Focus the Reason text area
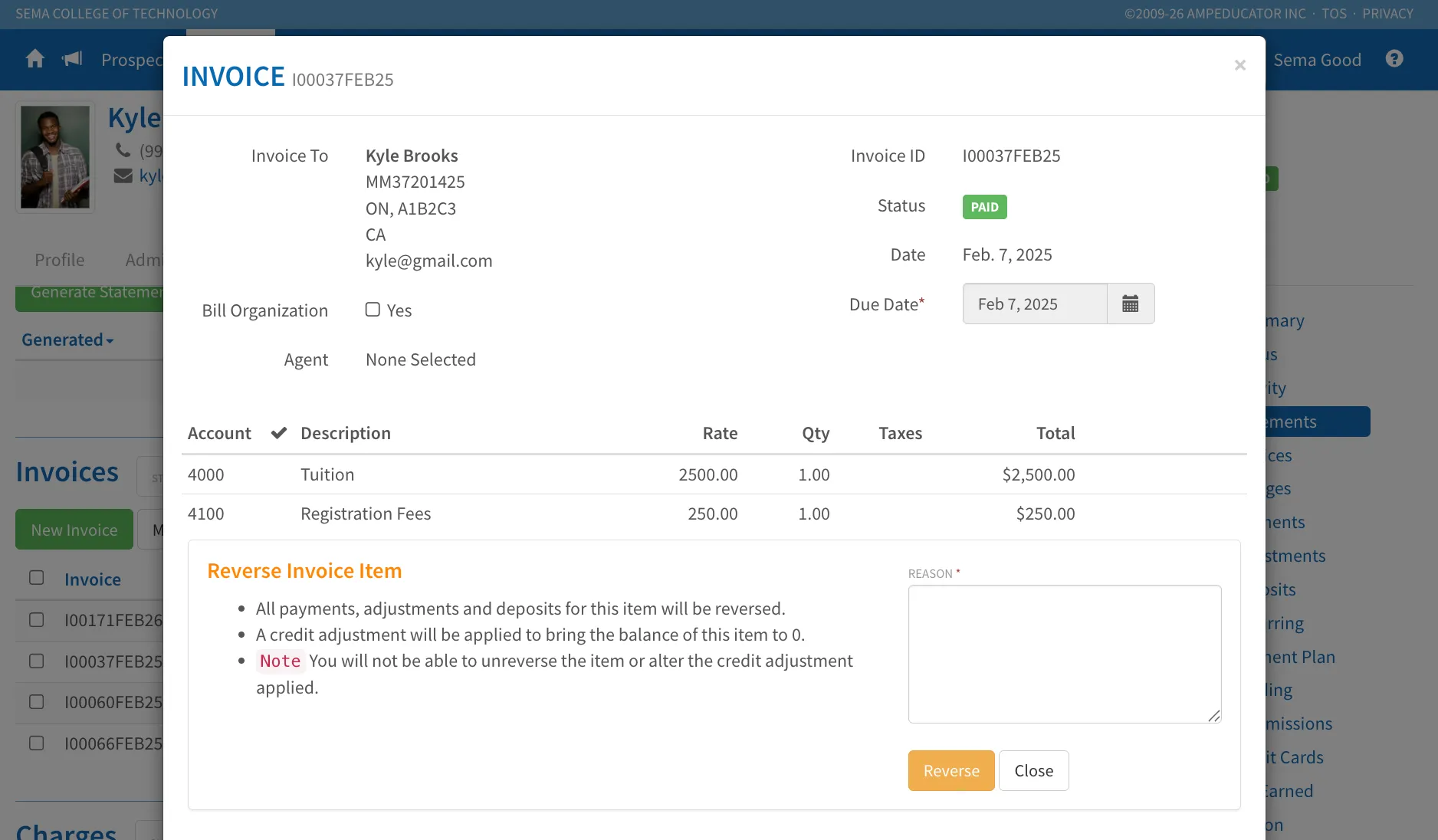 [x=1065, y=654]
